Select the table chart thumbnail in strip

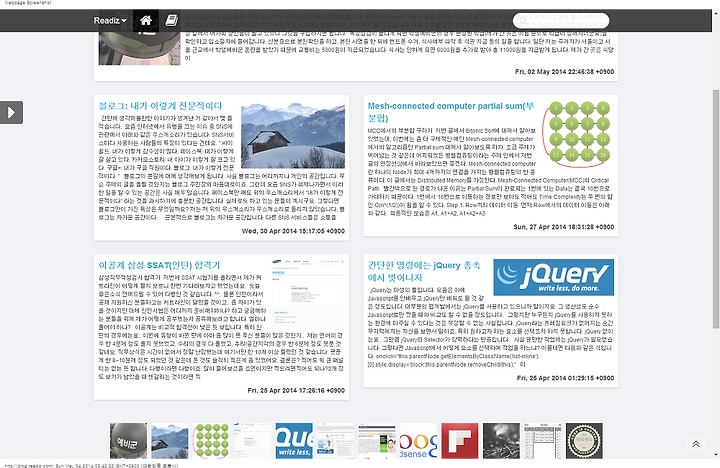pyautogui.click(x=543, y=441)
